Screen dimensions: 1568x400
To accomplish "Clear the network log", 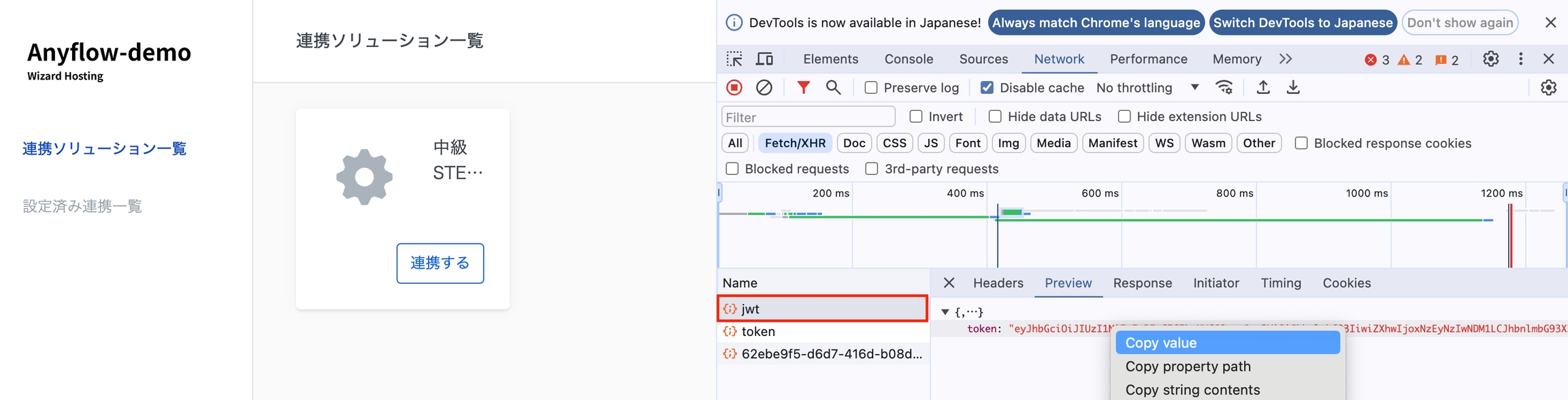I will (x=764, y=88).
